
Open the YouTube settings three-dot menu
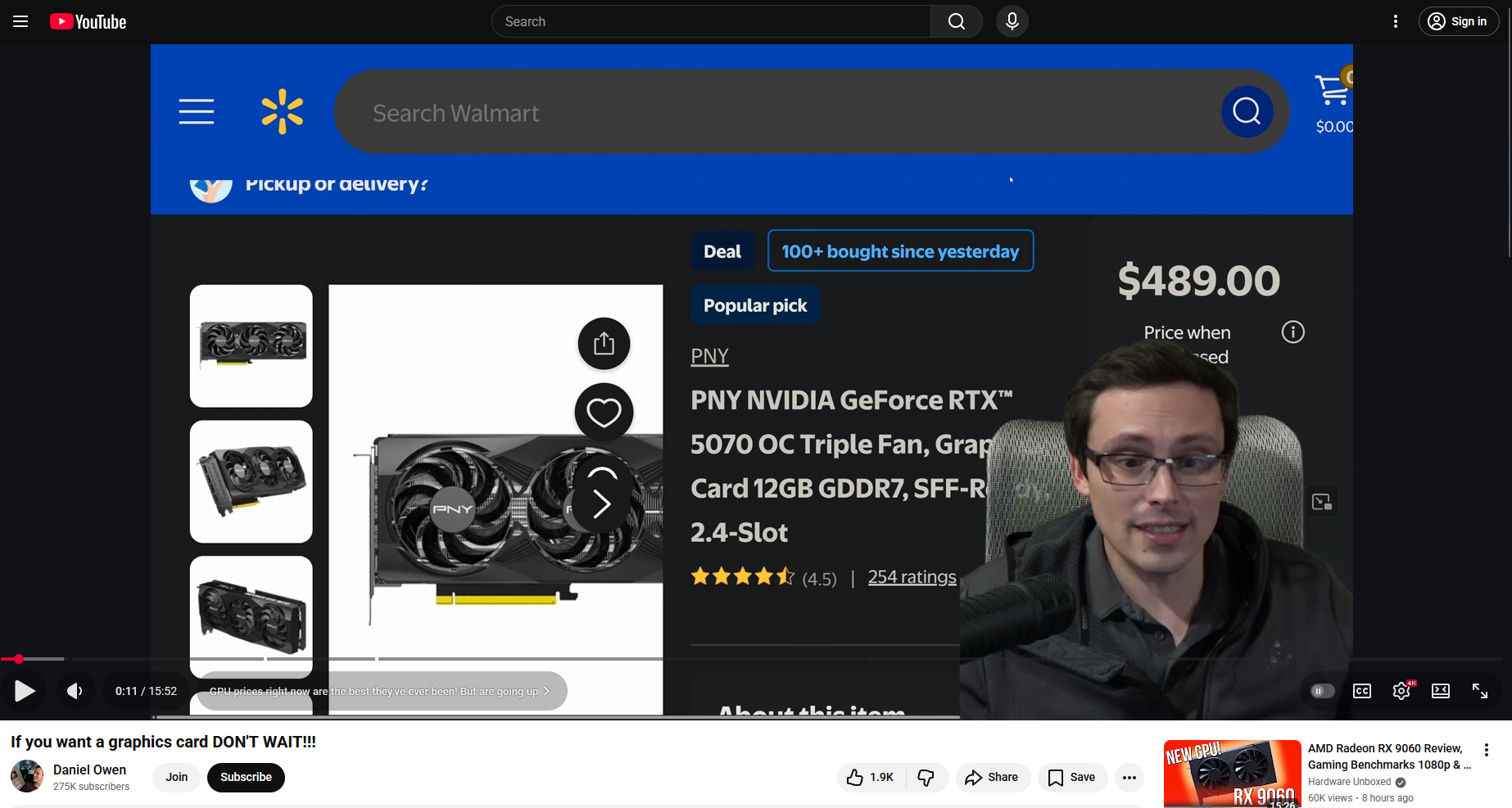coord(1396,21)
